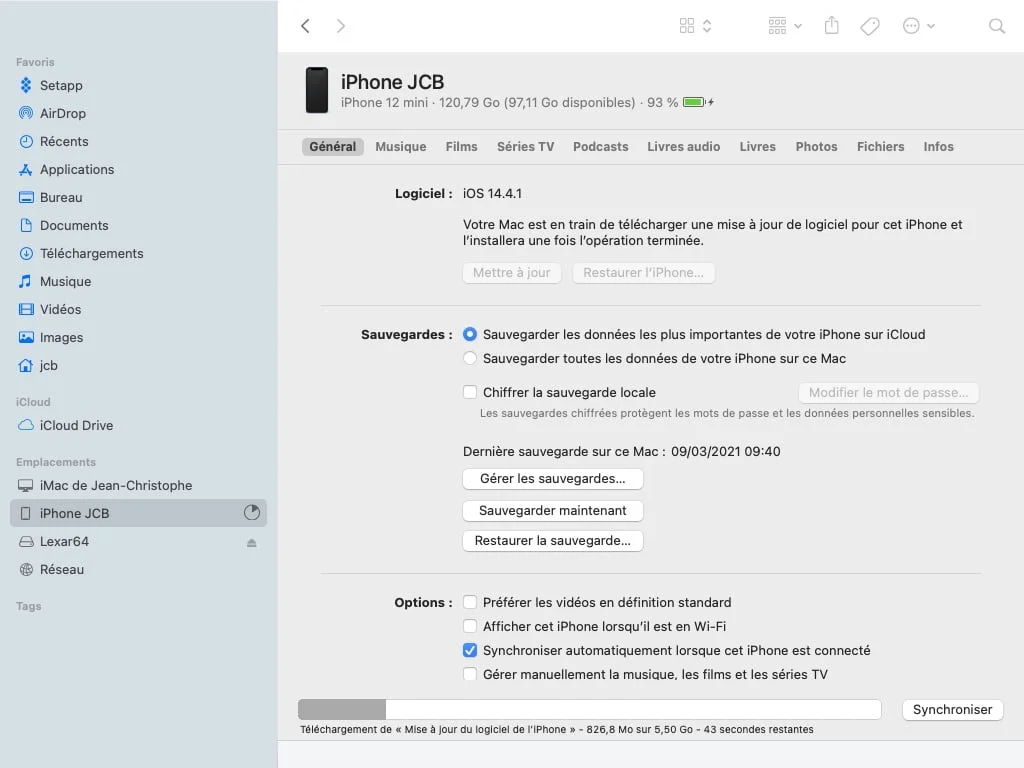Switch to the Infos tab
The width and height of the screenshot is (1024, 768).
(938, 147)
